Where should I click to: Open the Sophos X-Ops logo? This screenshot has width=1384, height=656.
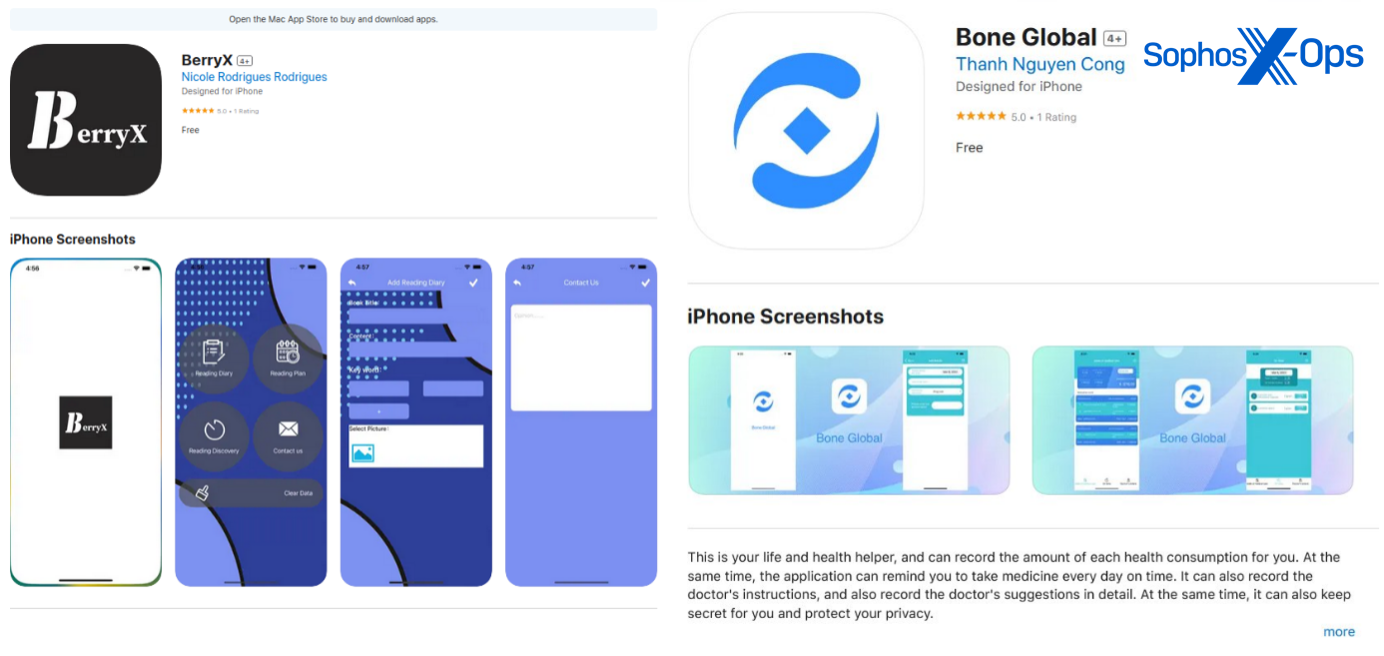click(1253, 56)
